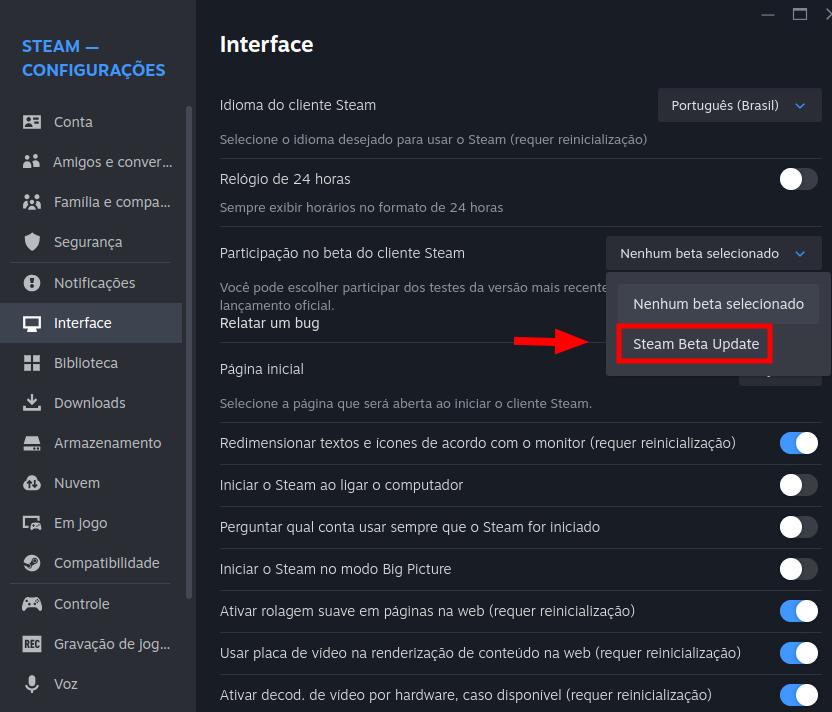This screenshot has width=832, height=712.
Task: Select the Gravação de jogo REC icon
Action: click(x=32, y=644)
